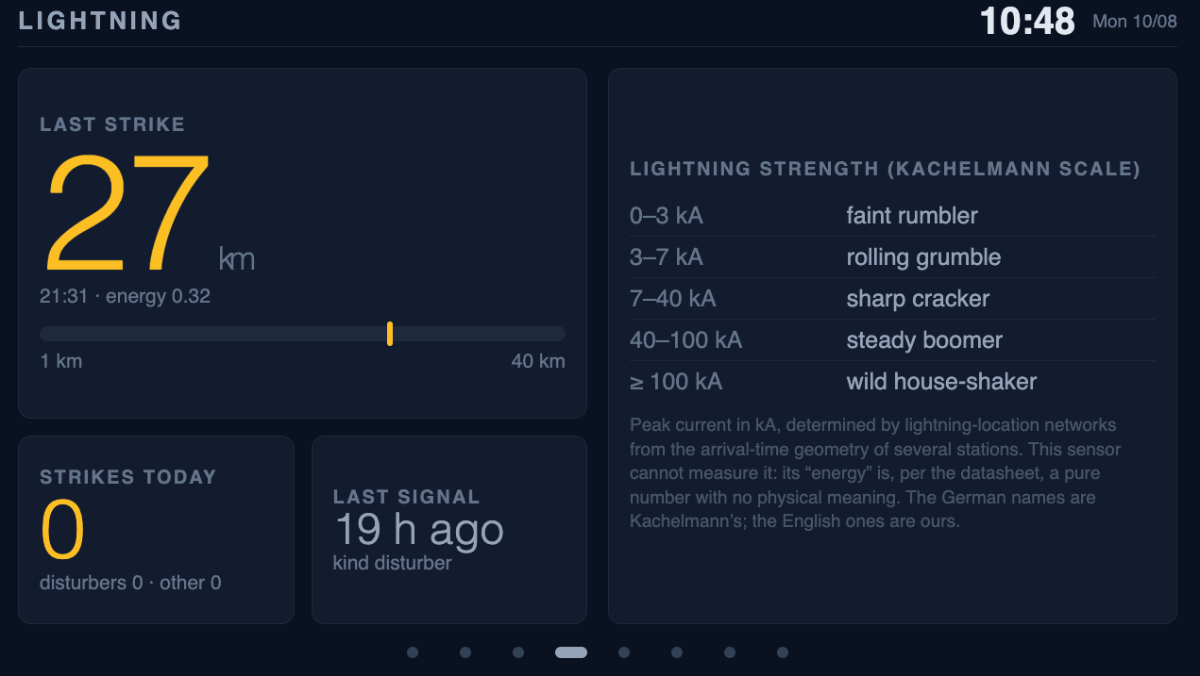The height and width of the screenshot is (676, 1200).
Task: Click the 10:48 clock display
Action: 1027,21
